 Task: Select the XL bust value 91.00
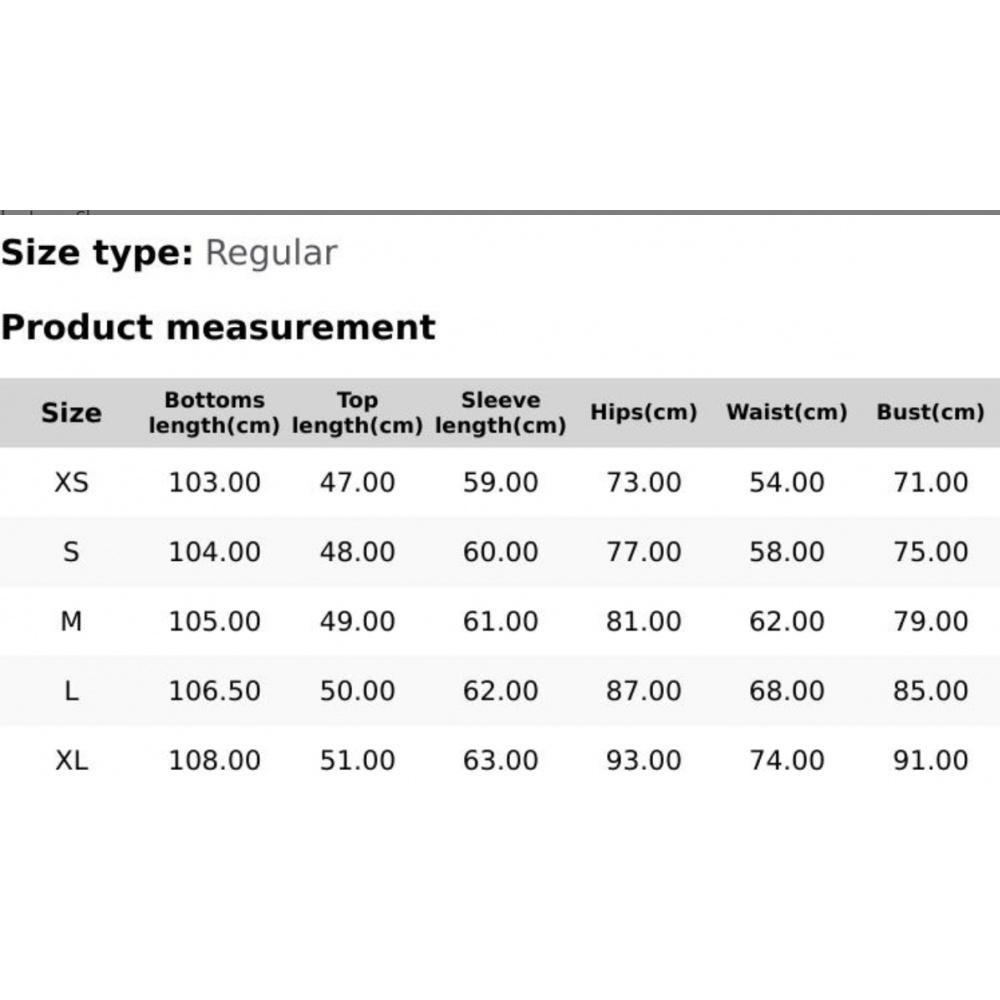(930, 761)
